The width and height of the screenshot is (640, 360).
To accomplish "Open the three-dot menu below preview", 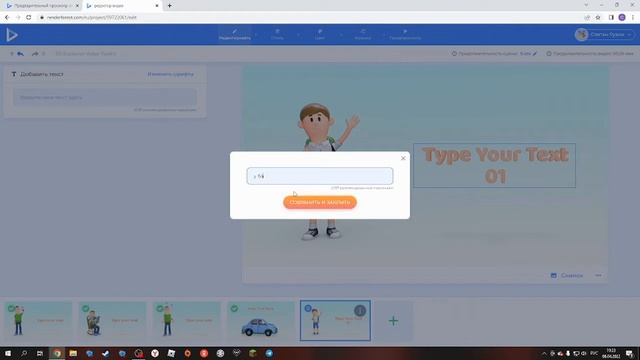I will click(x=598, y=276).
